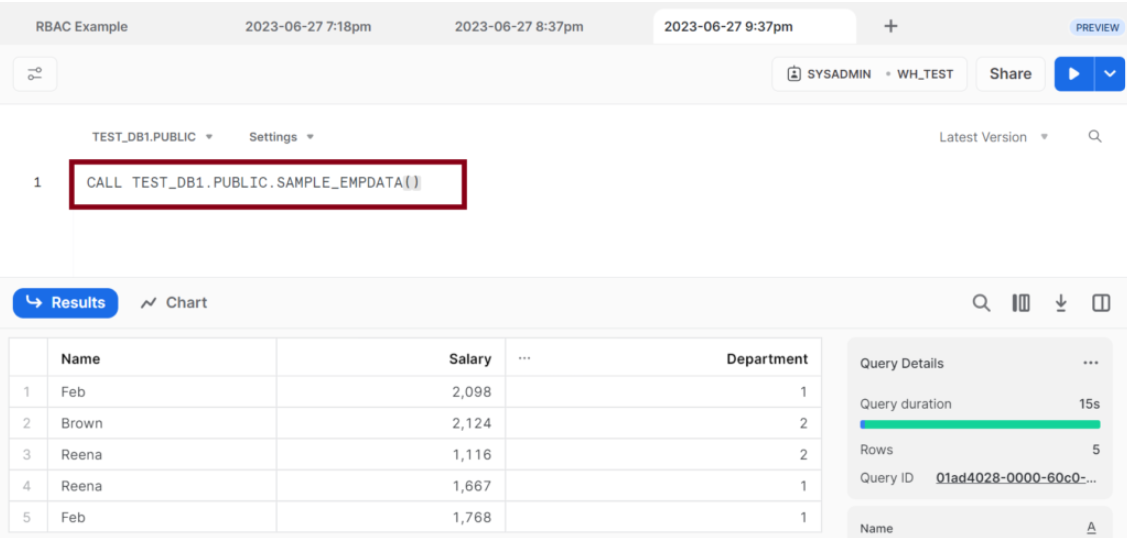Screen dimensions: 1129x538
Task: Toggle the query details side panel
Action: pos(1101,303)
